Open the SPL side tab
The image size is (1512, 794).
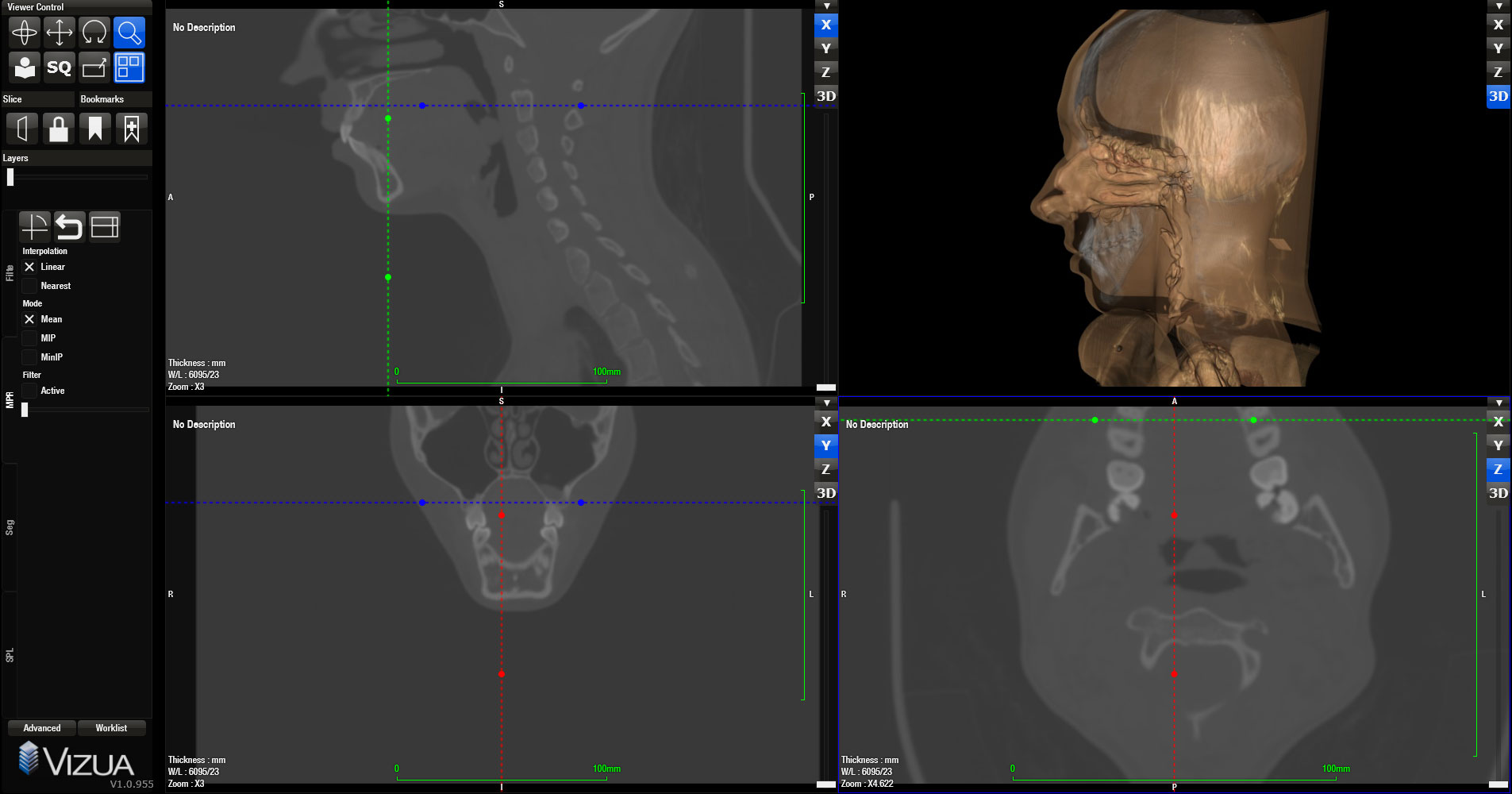pyautogui.click(x=10, y=655)
